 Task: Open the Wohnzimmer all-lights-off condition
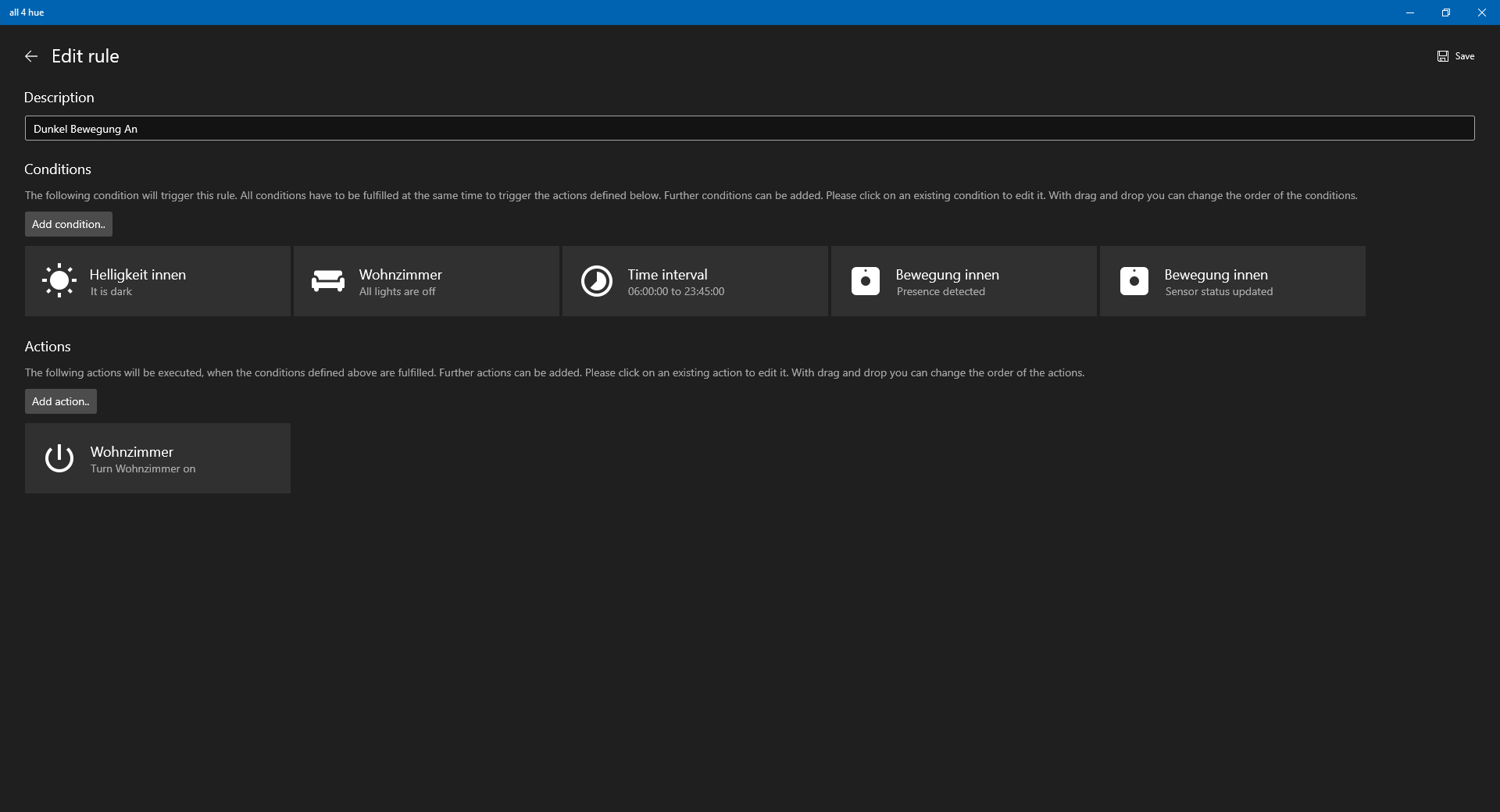pyautogui.click(x=426, y=281)
